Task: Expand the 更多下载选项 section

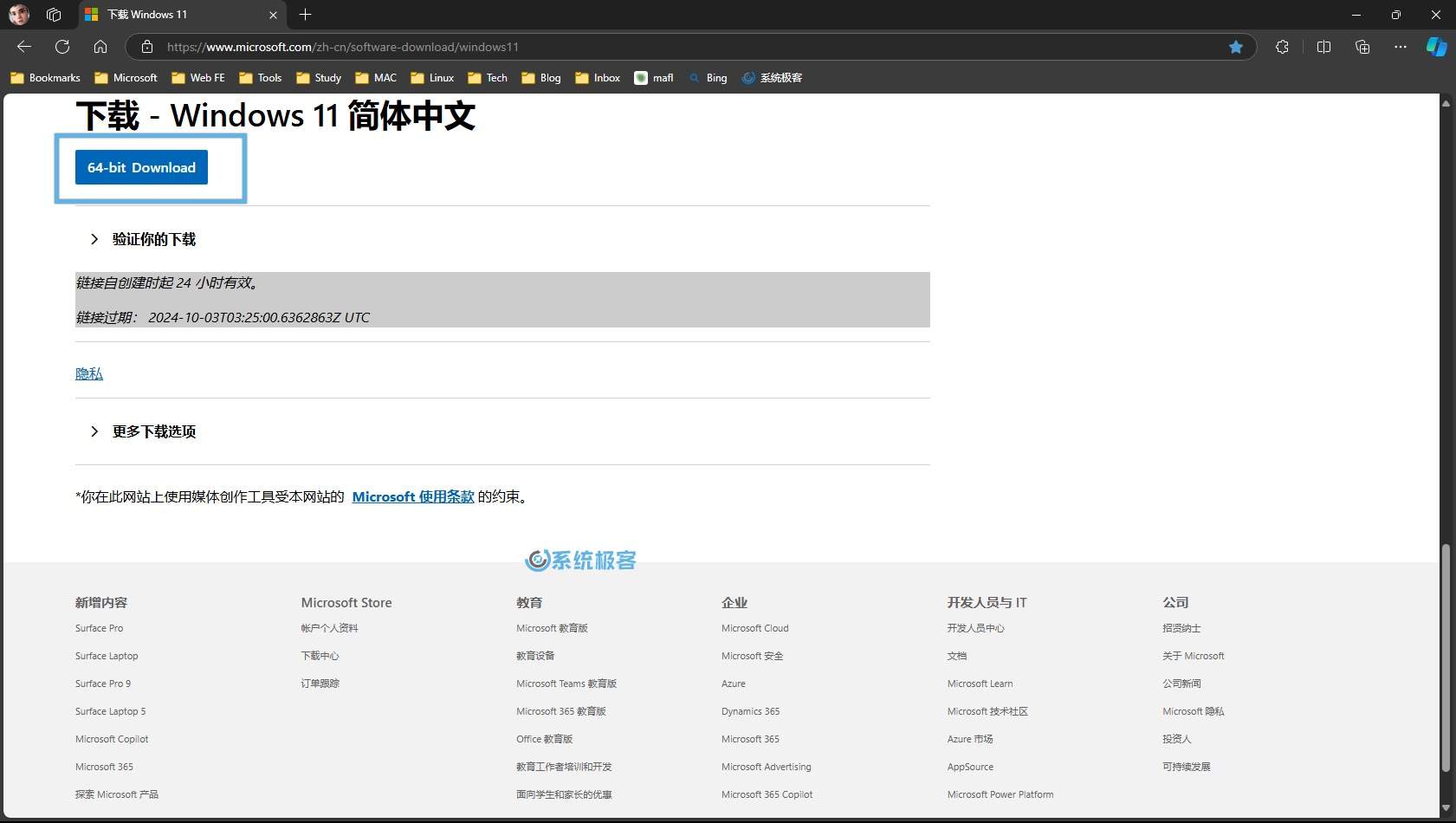Action: [x=144, y=431]
